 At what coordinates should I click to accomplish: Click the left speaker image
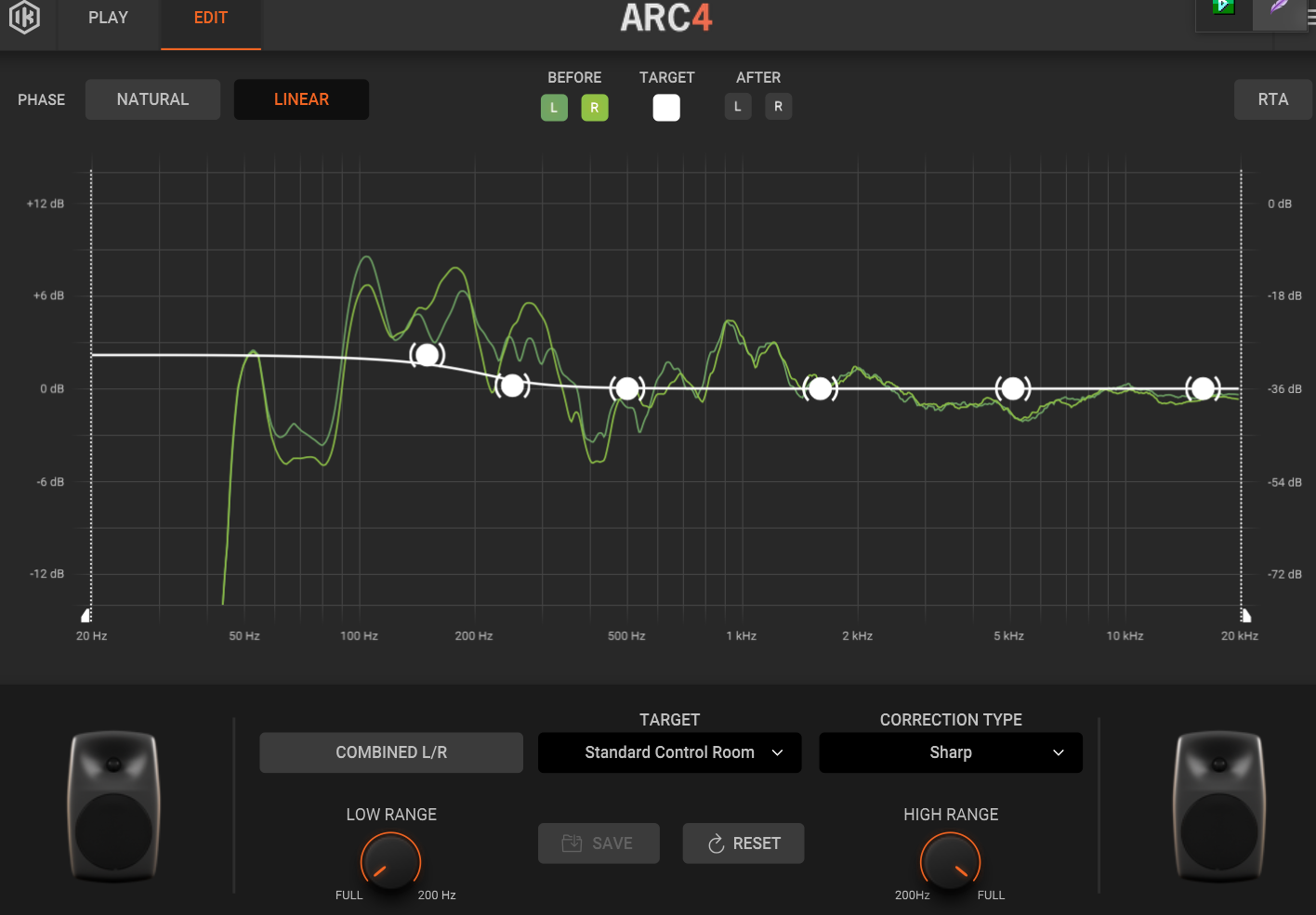(x=114, y=806)
